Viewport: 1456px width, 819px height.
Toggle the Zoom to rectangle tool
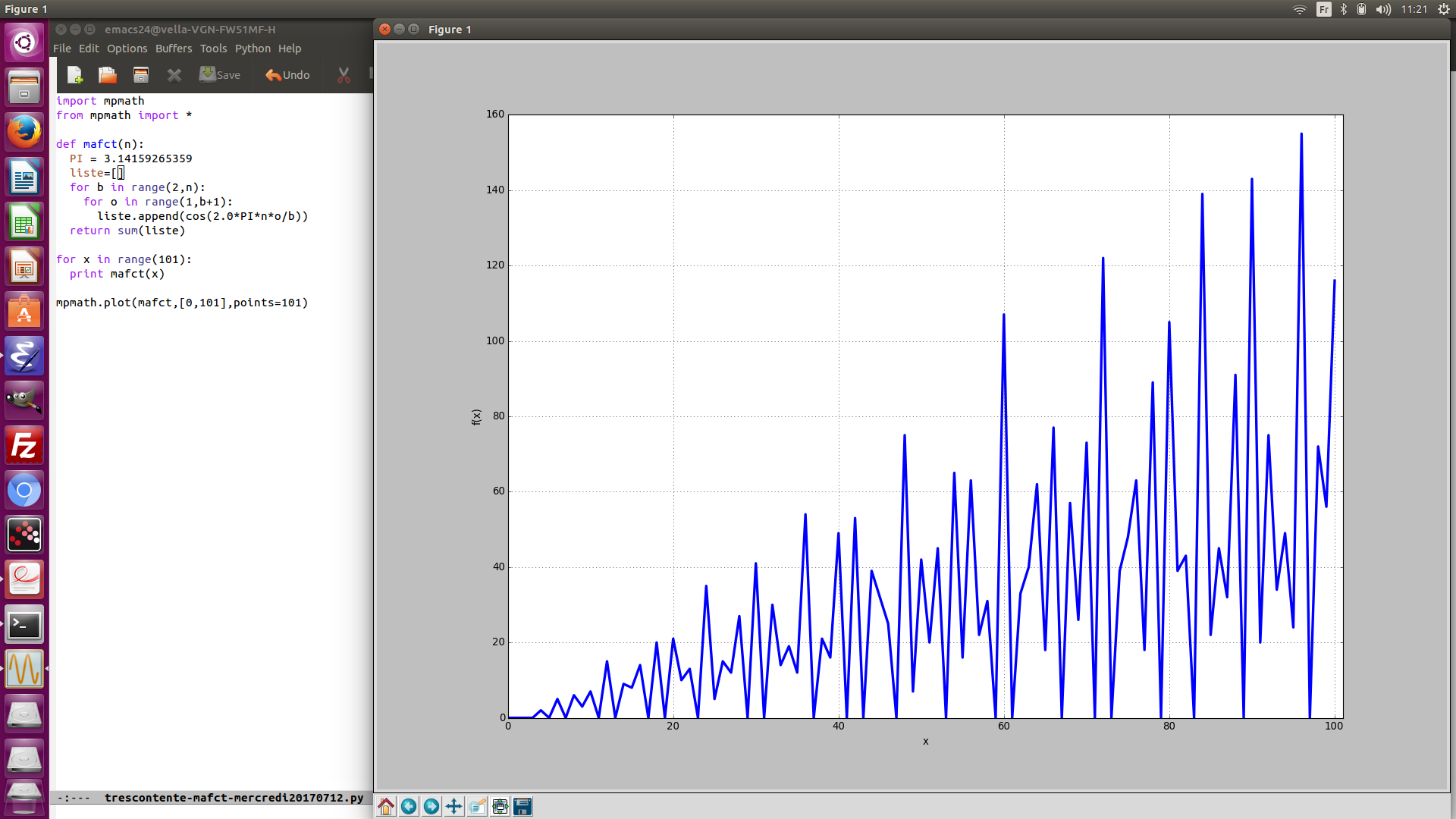pos(477,806)
